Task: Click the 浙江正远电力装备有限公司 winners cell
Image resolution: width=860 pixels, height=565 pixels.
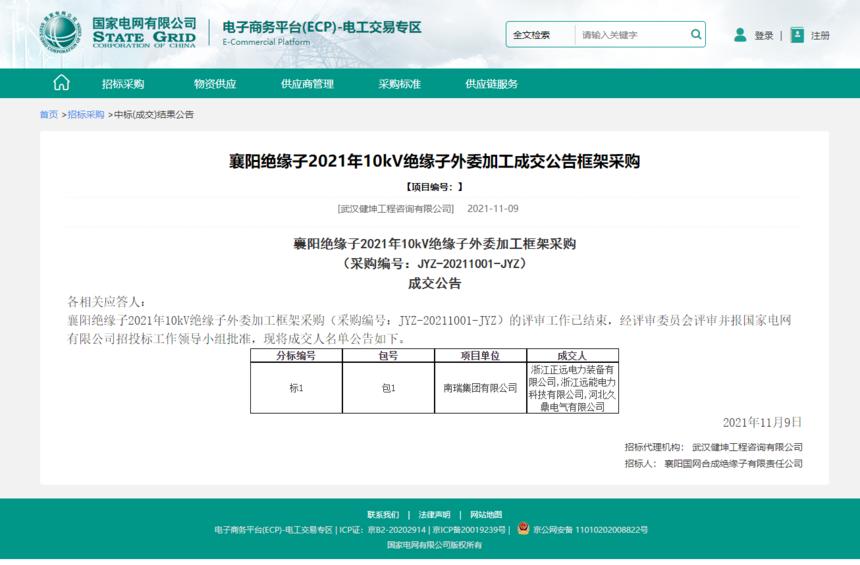Action: point(572,388)
